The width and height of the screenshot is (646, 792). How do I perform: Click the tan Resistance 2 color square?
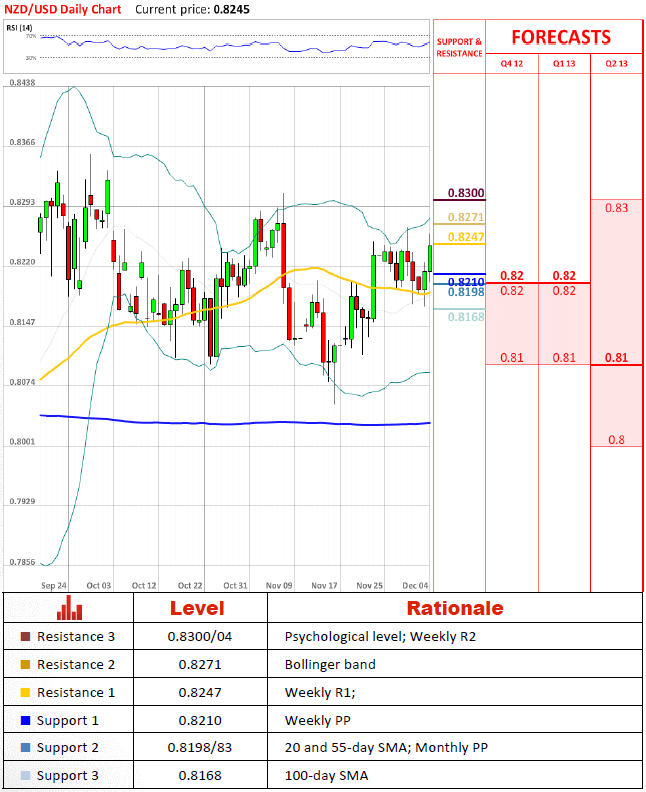tap(25, 665)
